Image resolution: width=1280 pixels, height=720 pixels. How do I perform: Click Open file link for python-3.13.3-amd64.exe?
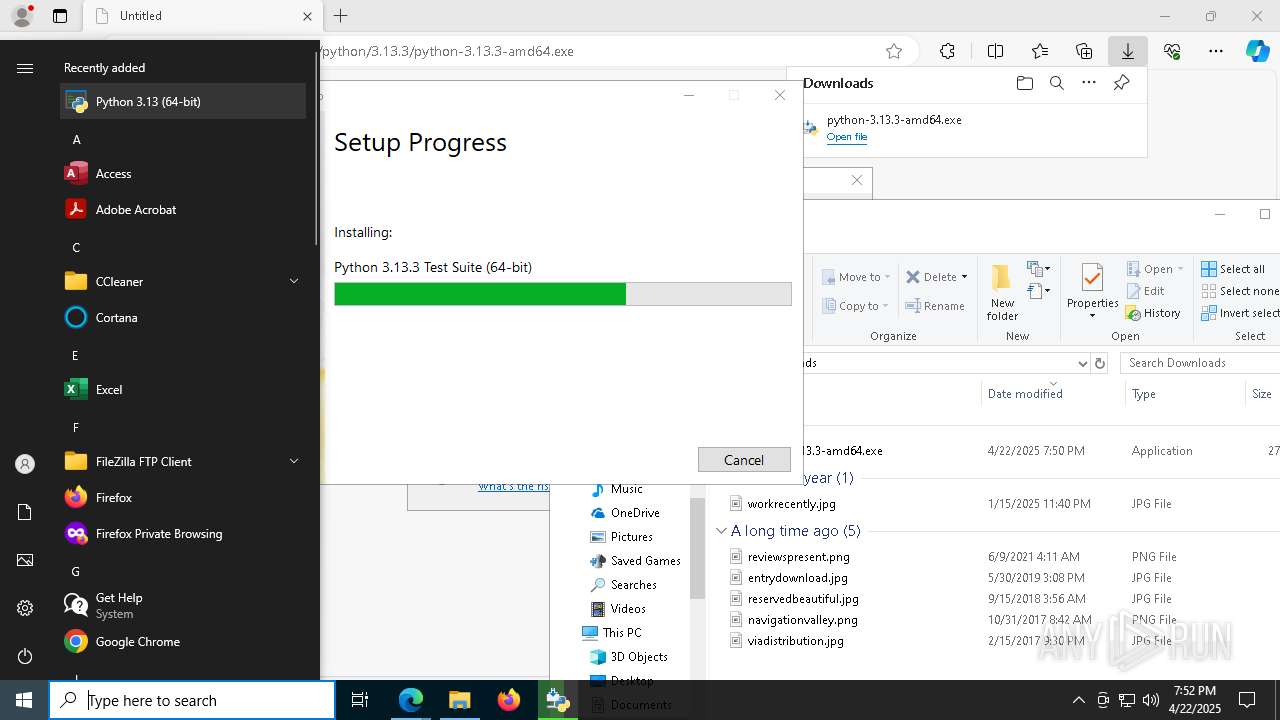(x=847, y=137)
